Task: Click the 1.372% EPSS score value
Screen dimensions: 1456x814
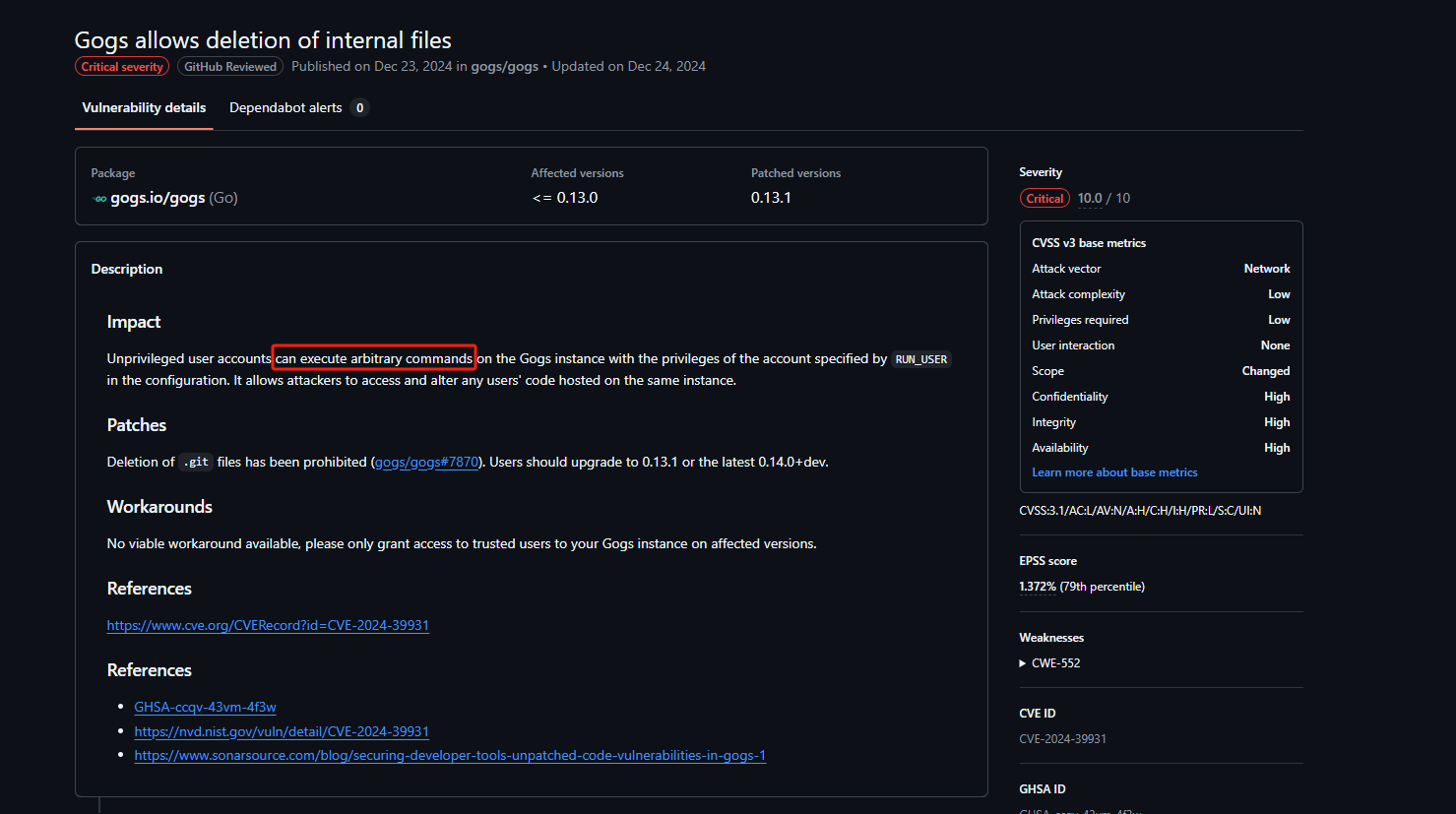Action: coord(1038,587)
